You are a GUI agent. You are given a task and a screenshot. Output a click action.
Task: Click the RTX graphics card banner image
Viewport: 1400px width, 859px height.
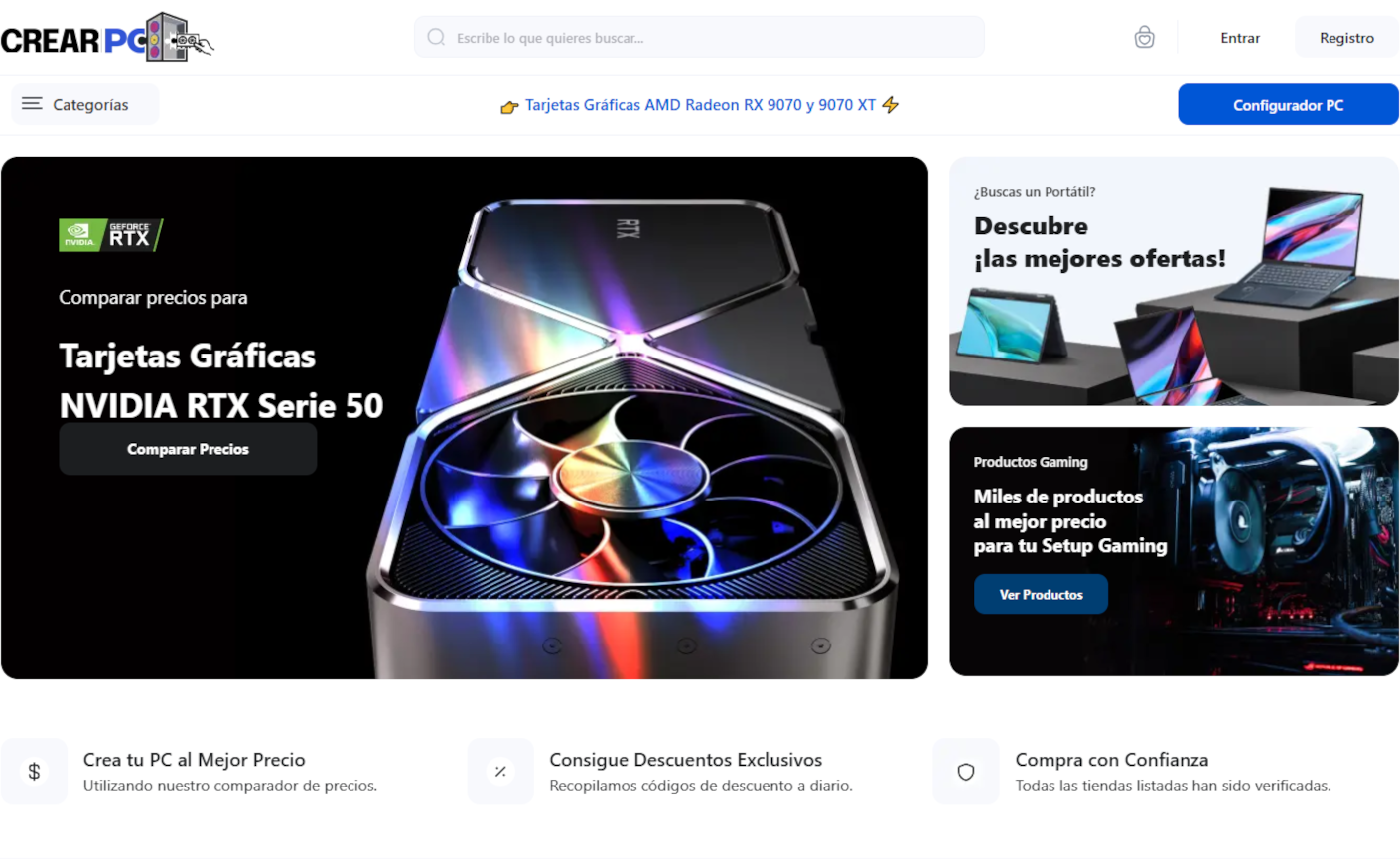click(465, 418)
